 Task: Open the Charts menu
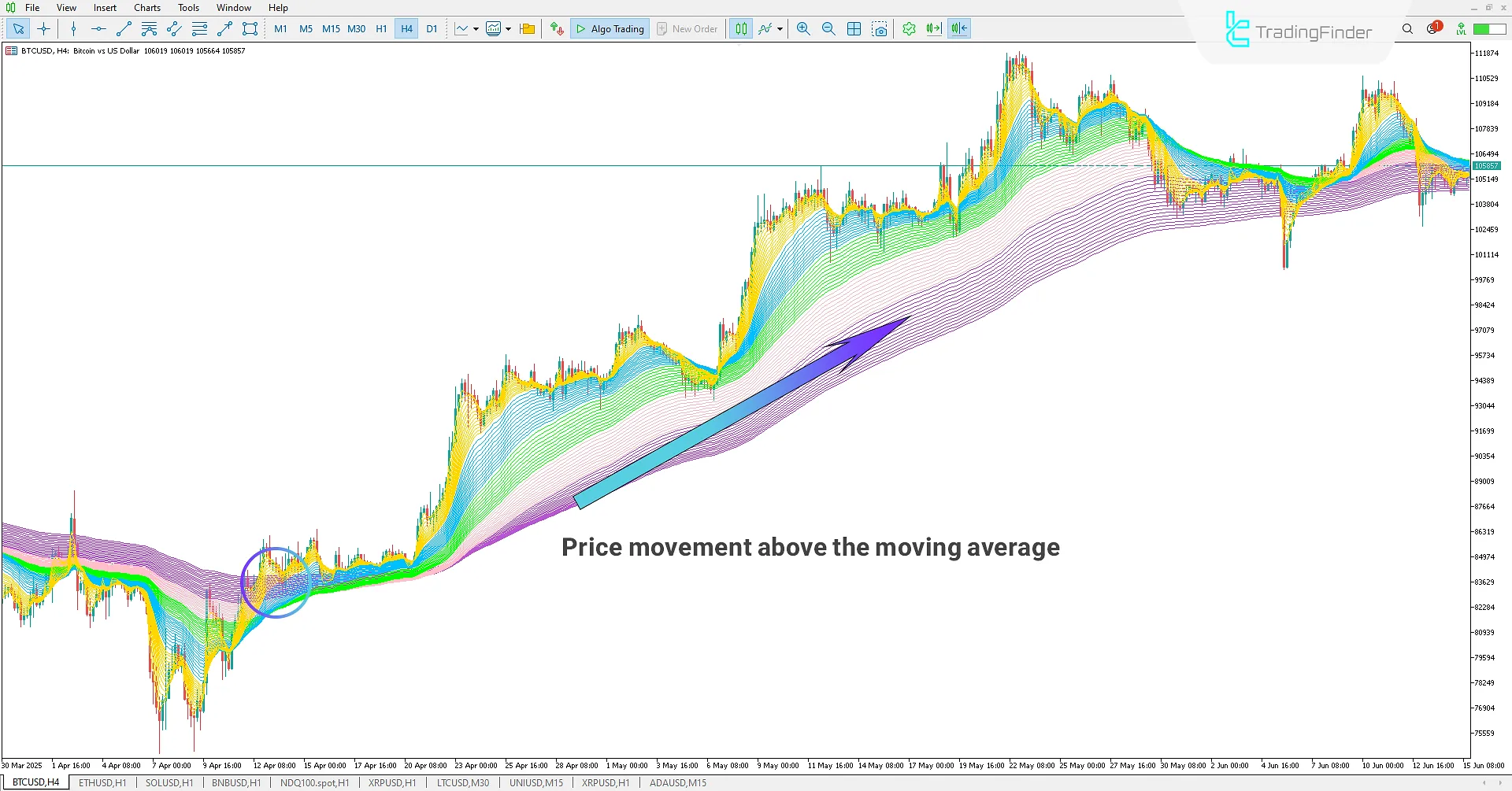point(146,7)
